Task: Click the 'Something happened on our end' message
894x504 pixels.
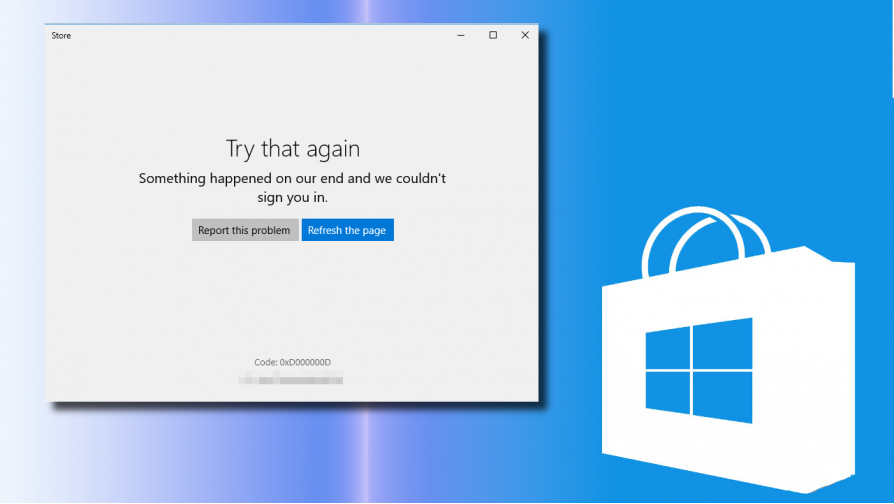Action: 292,188
